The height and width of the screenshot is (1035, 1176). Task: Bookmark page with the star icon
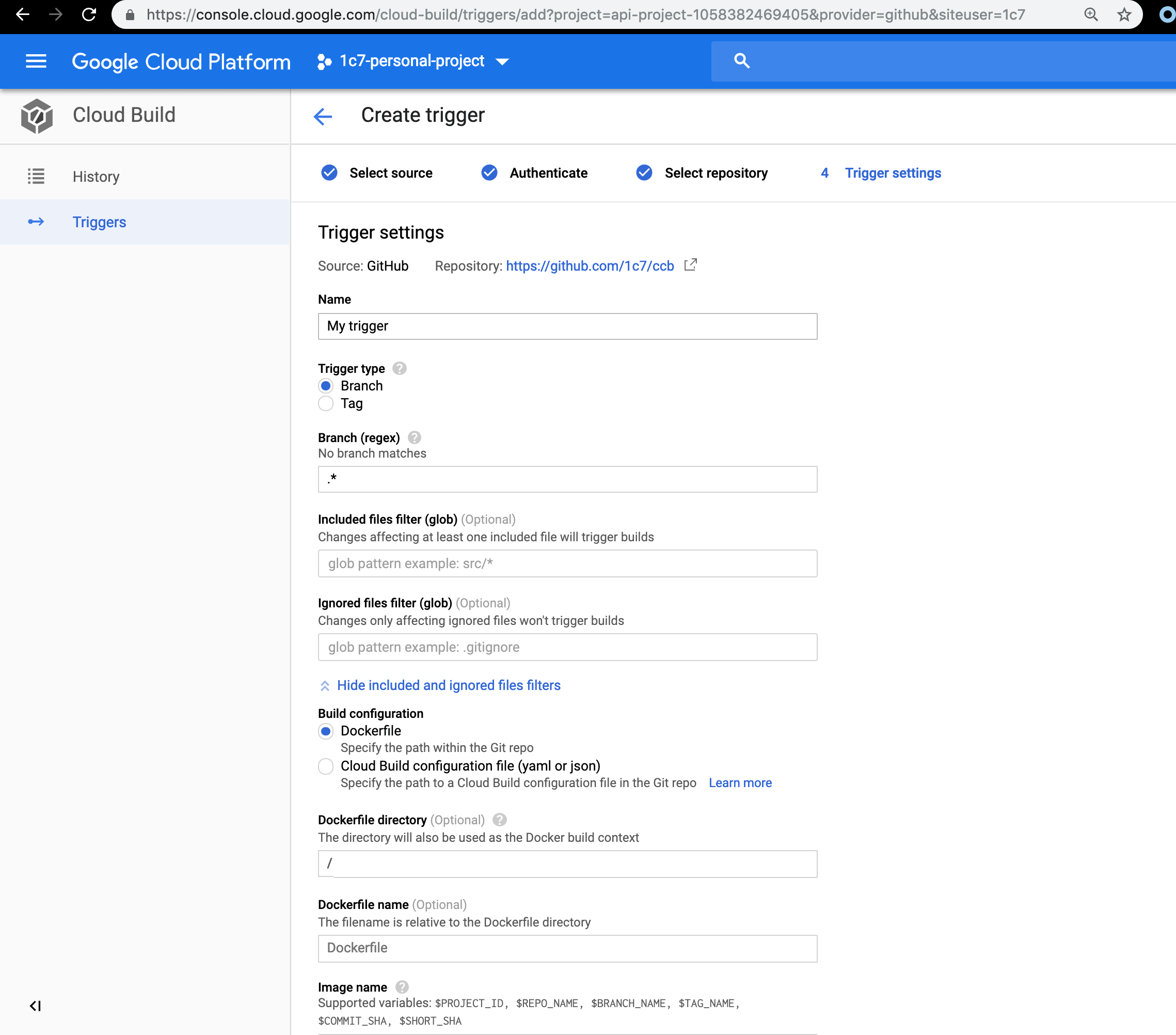click(x=1124, y=15)
